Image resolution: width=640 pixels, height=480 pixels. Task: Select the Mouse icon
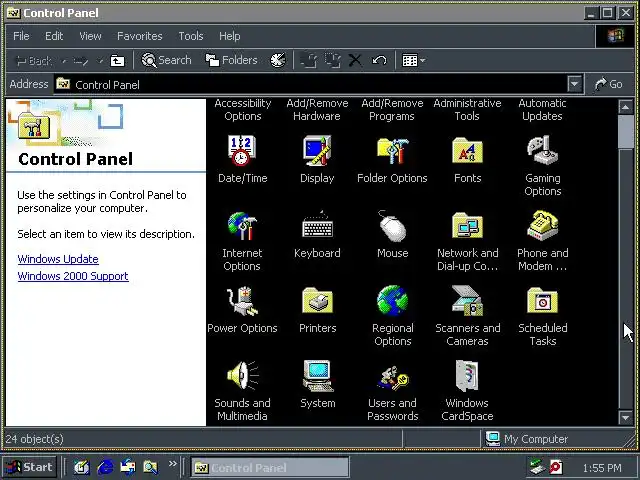click(x=392, y=226)
